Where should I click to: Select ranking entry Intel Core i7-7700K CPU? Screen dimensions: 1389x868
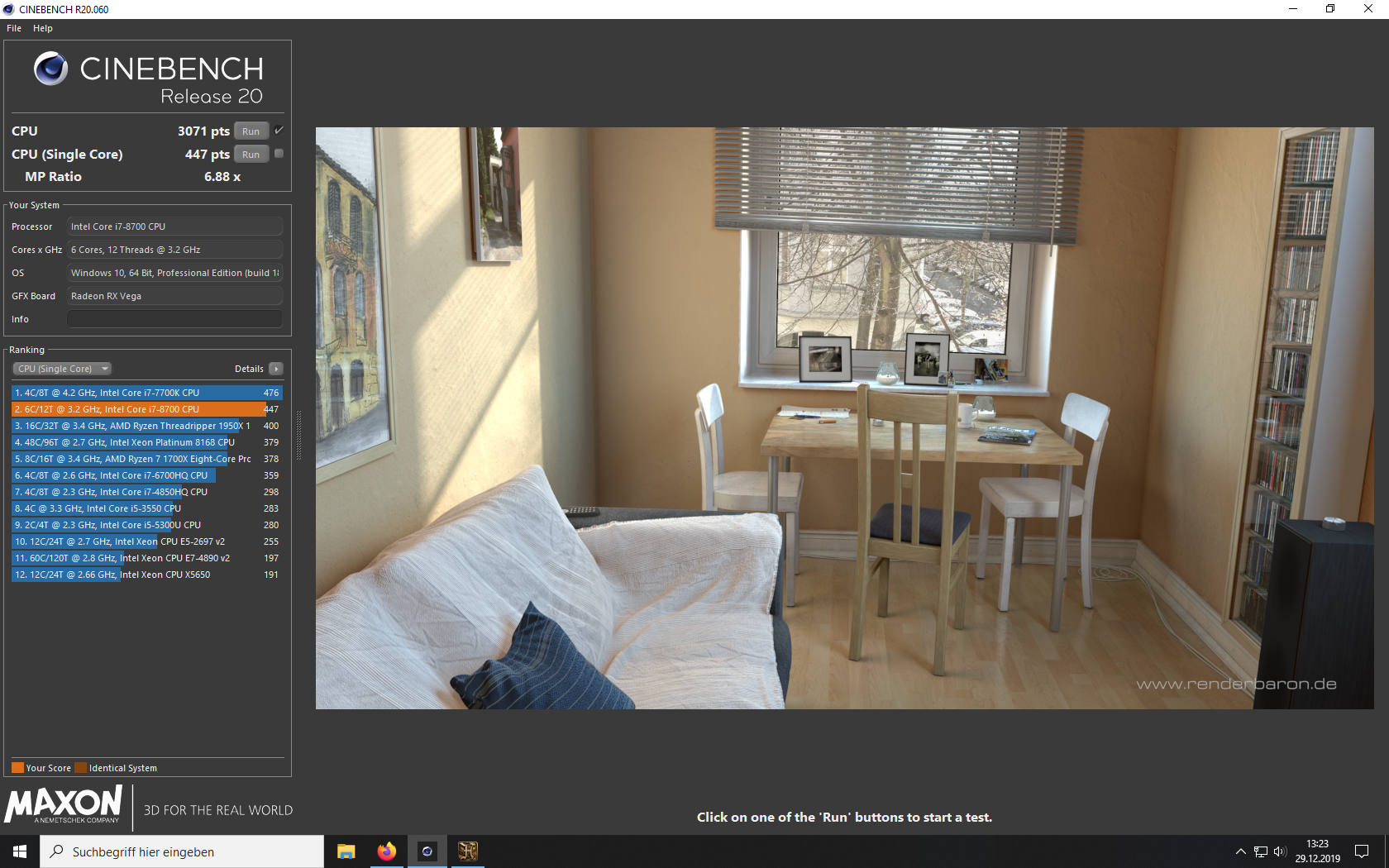(x=147, y=393)
